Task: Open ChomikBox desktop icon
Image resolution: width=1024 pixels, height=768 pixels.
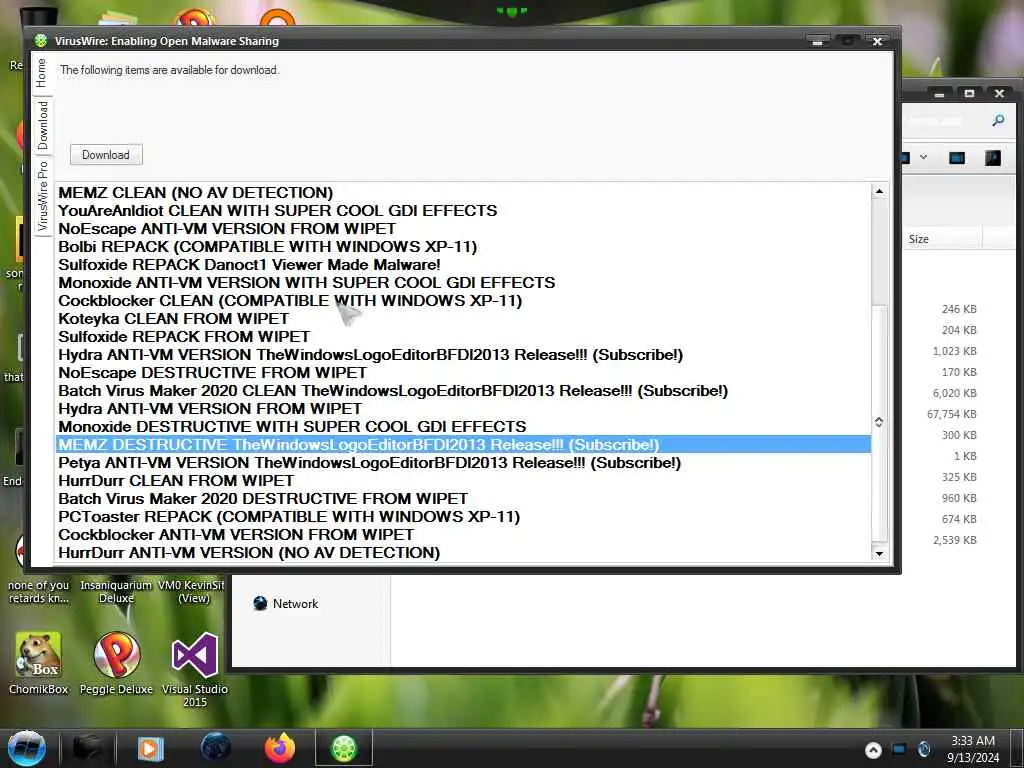Action: pos(39,664)
